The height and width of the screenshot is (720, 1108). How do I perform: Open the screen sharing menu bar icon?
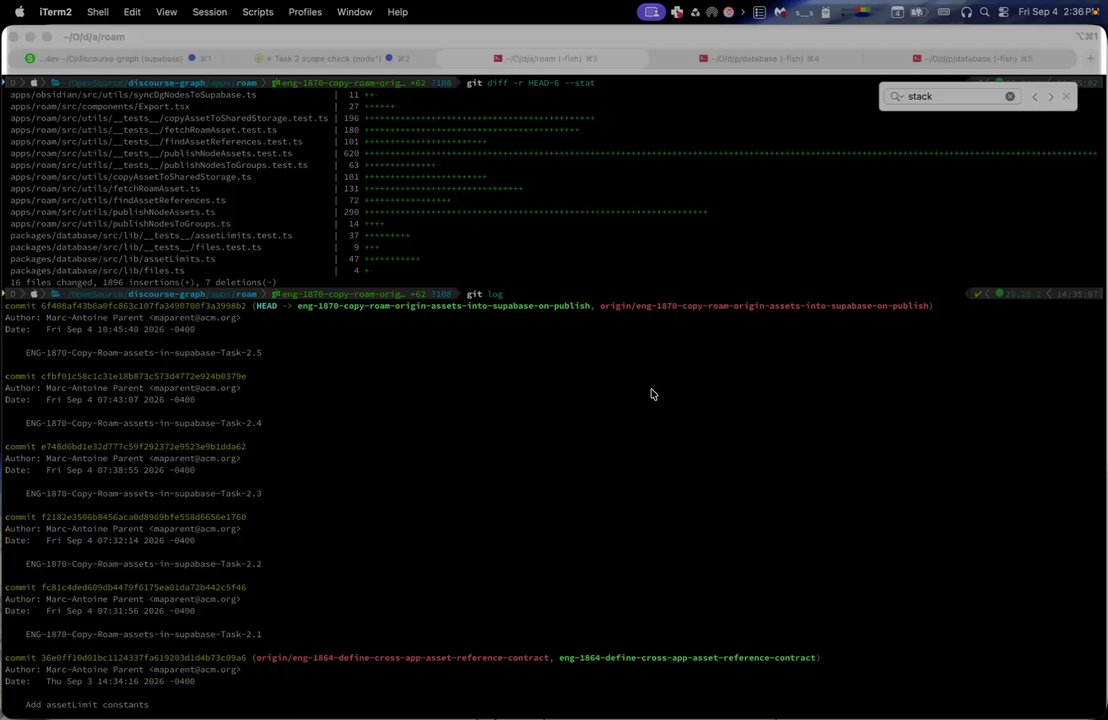(651, 12)
